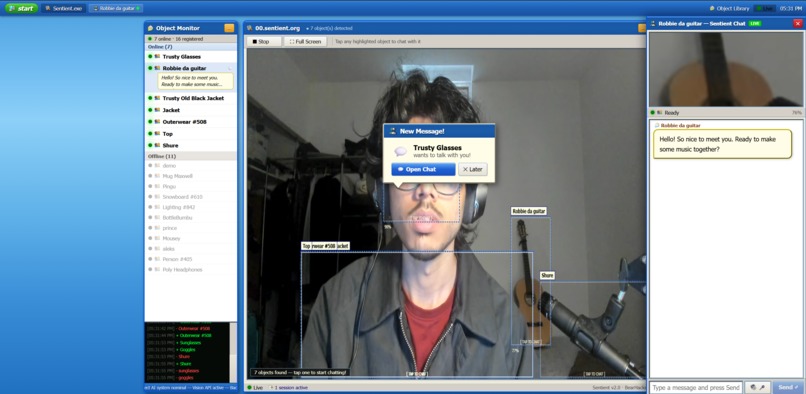Switch to Robbie da guitar taskbar item
This screenshot has width=806, height=394.
point(116,8)
